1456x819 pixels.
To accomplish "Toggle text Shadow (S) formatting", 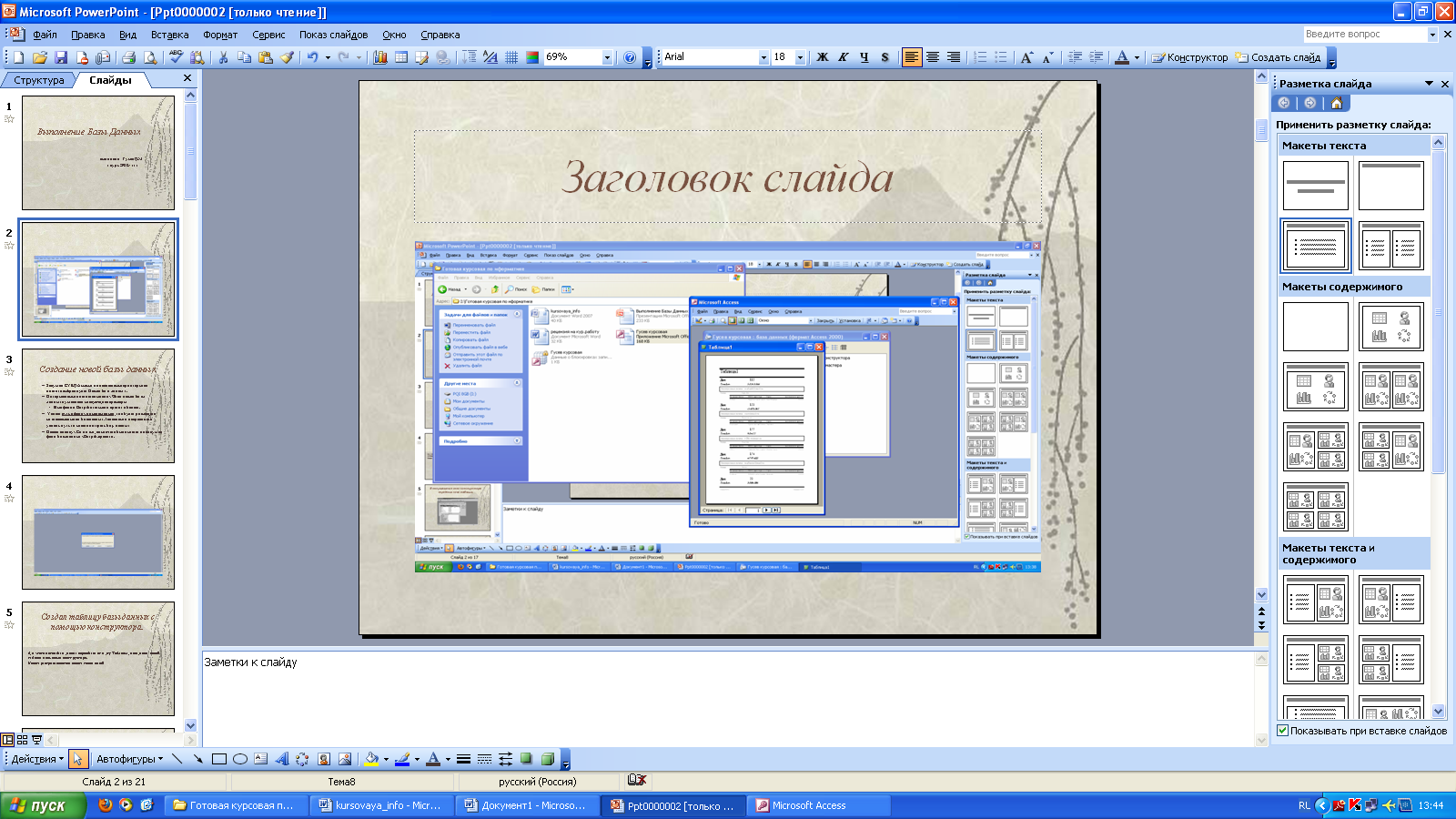I will (885, 57).
